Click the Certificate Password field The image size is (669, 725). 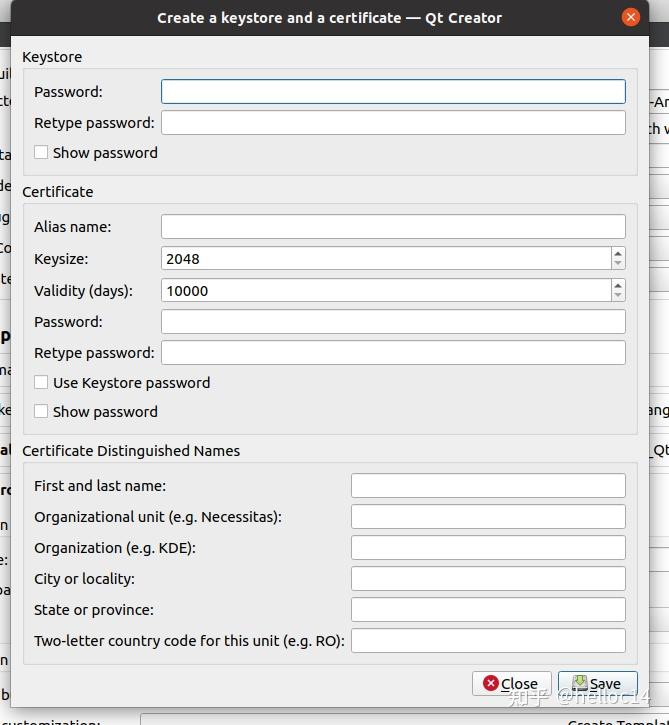click(x=393, y=322)
